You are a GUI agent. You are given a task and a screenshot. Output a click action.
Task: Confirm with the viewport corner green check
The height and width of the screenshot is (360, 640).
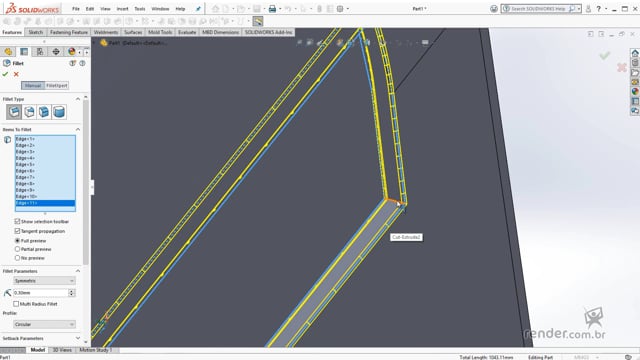[604, 55]
